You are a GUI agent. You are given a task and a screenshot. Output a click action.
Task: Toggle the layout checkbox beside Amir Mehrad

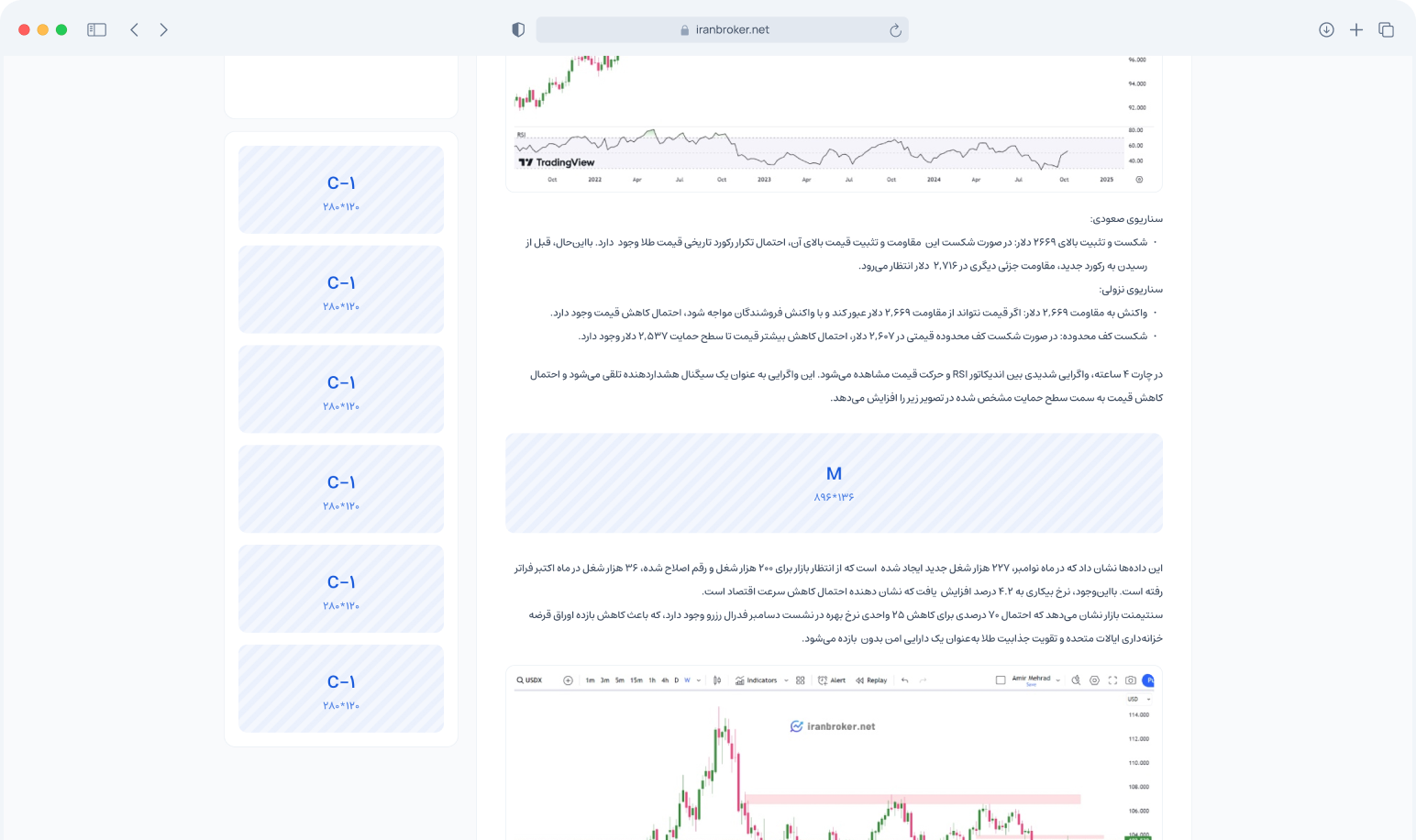(x=1001, y=680)
